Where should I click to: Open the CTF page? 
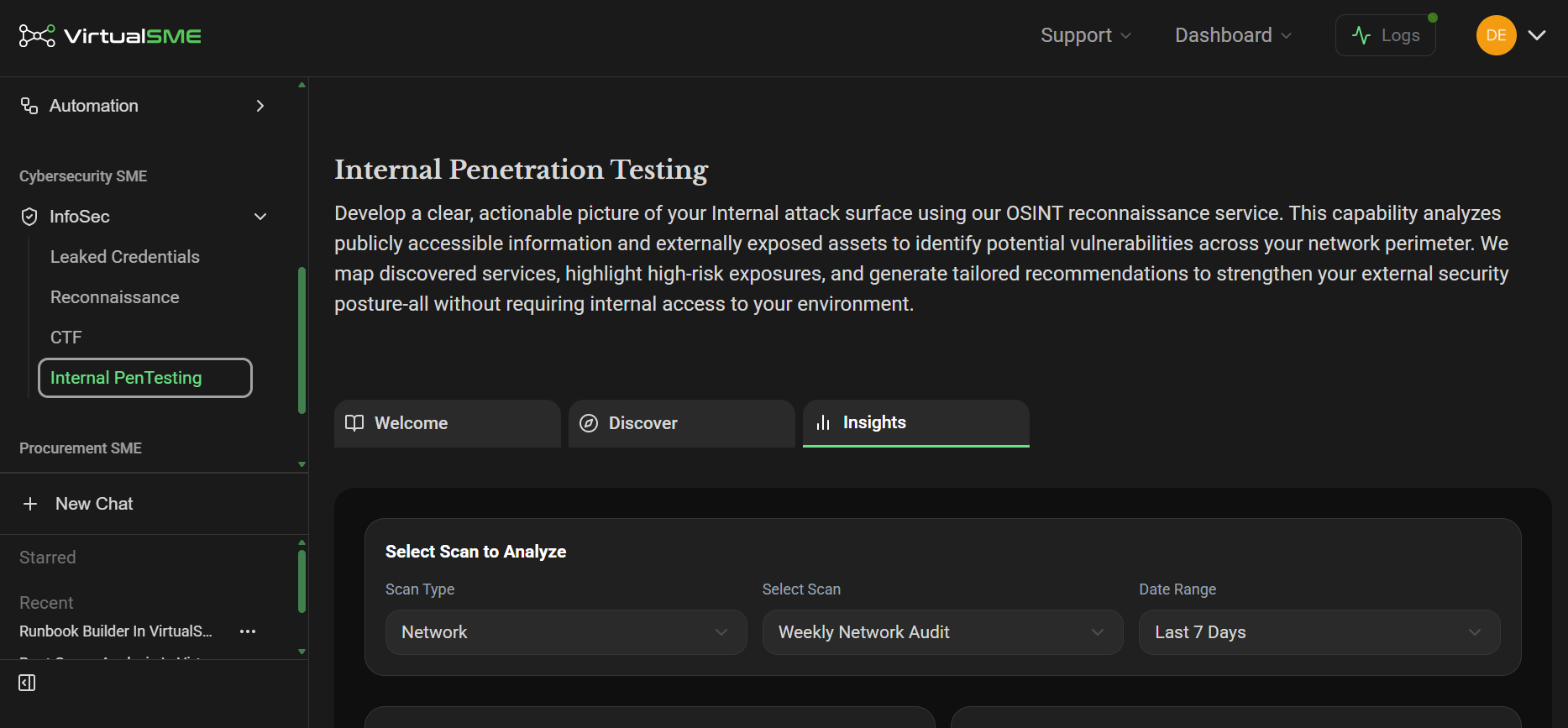pyautogui.click(x=66, y=338)
